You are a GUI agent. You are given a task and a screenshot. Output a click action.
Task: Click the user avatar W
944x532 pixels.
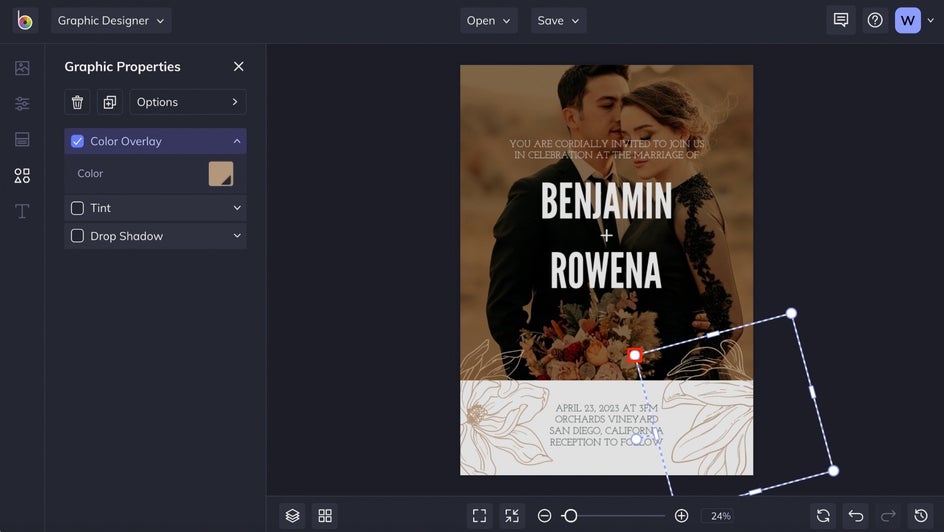[907, 20]
